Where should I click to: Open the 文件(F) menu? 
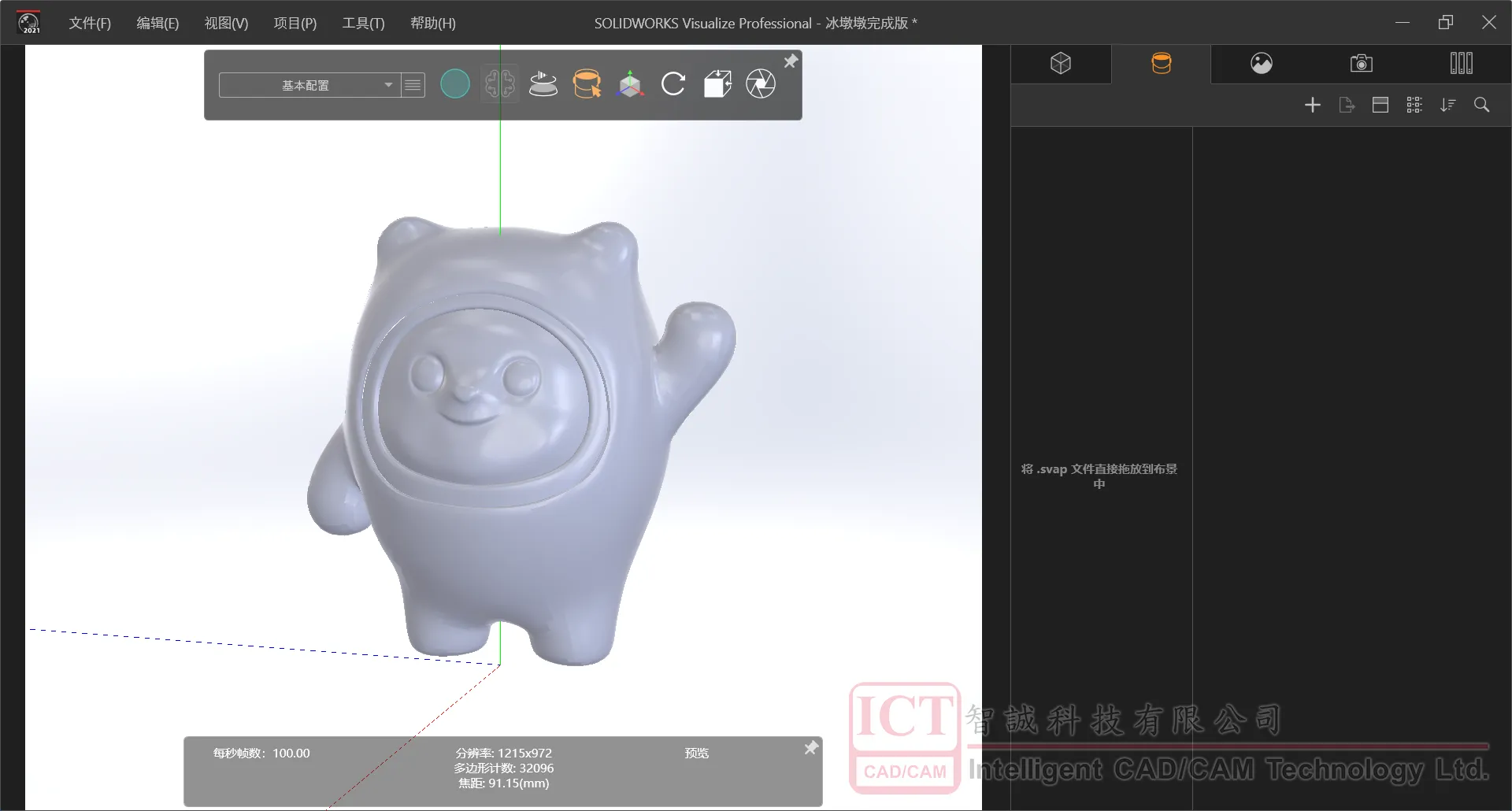[90, 23]
